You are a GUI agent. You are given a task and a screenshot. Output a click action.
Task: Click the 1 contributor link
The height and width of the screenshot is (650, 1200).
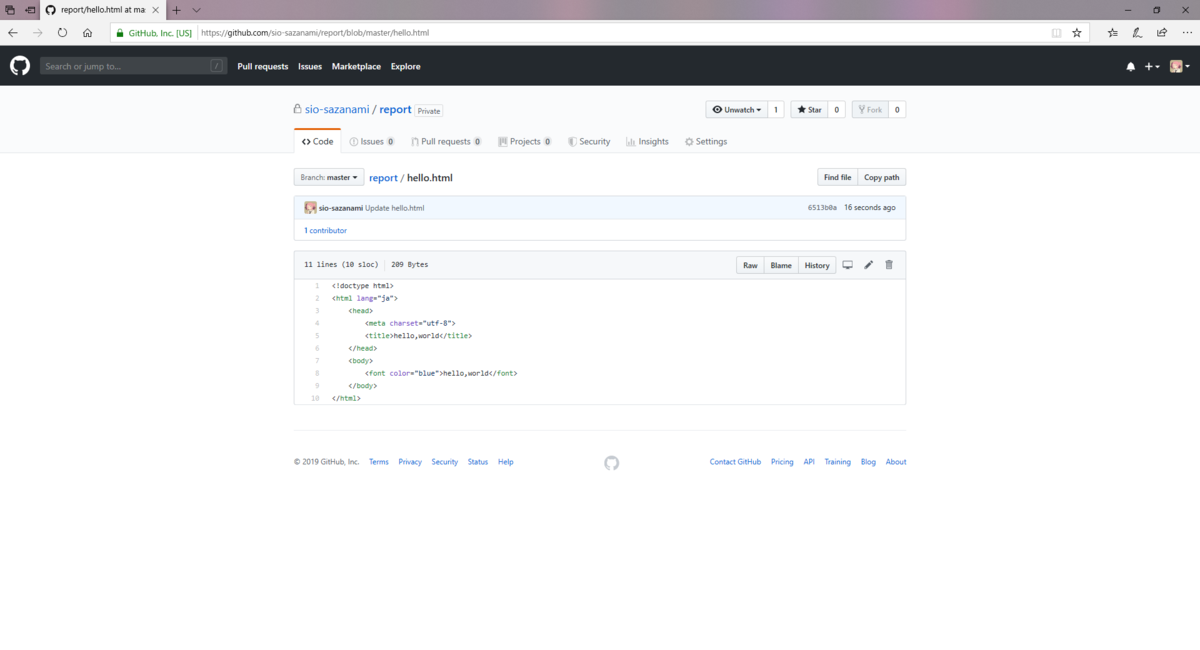(326, 231)
